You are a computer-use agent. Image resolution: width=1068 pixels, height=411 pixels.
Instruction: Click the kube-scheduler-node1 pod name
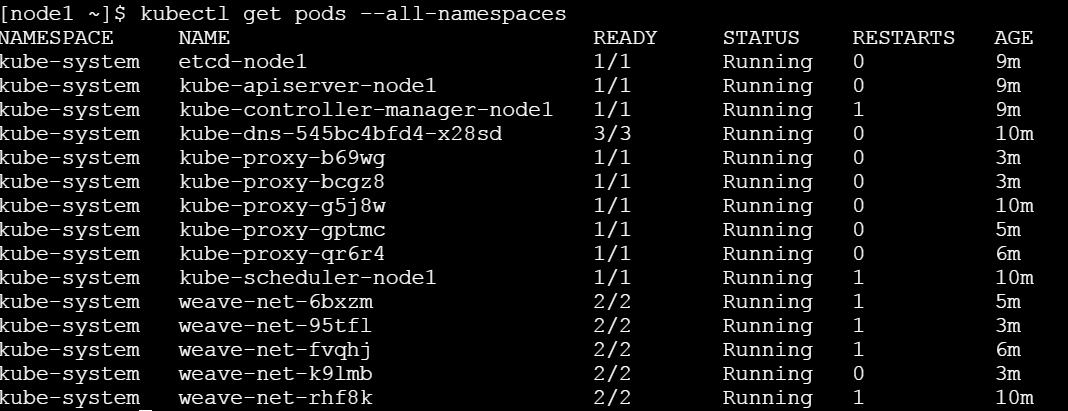(x=308, y=278)
